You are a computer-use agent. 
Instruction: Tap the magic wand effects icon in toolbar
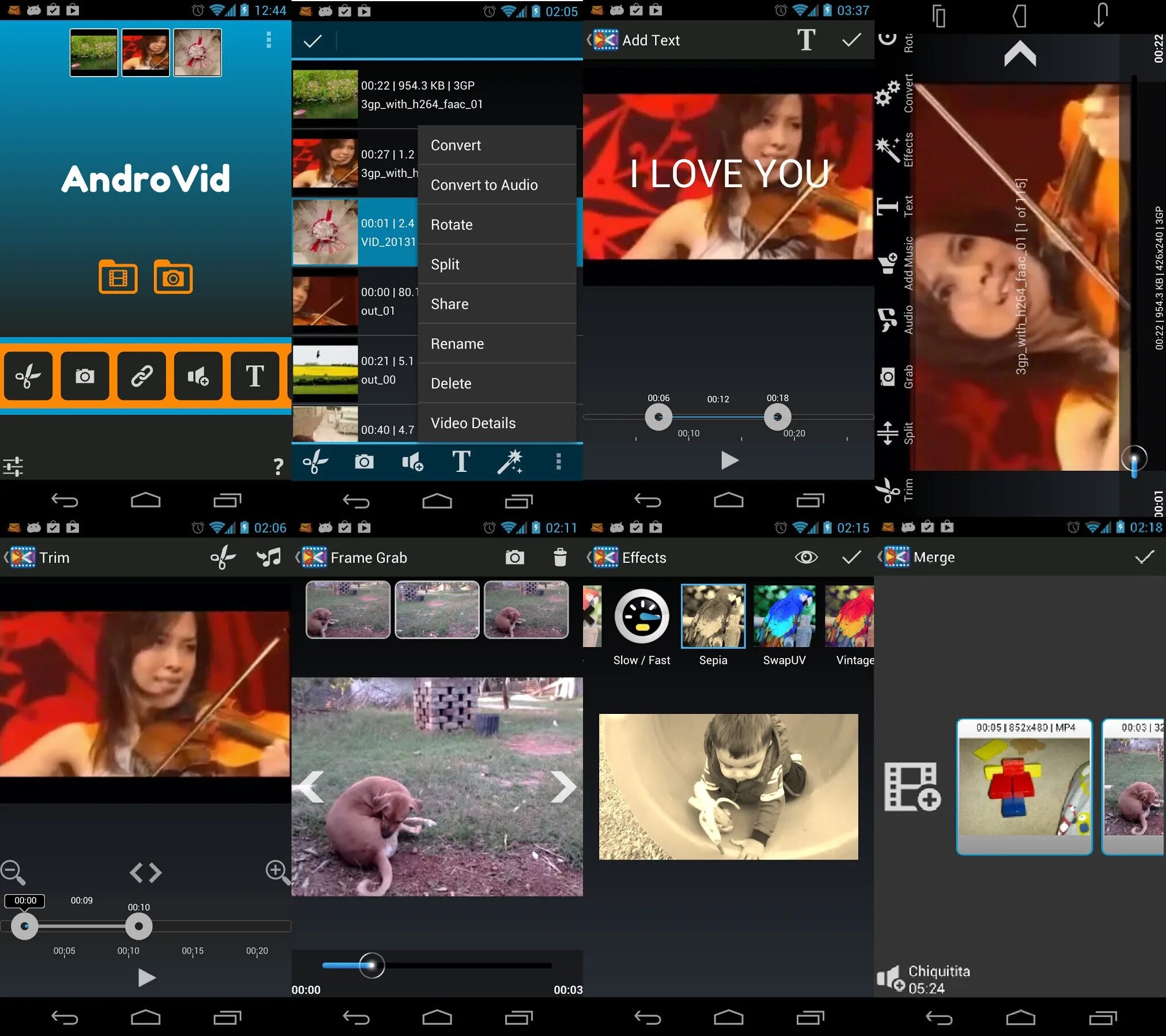click(x=510, y=462)
